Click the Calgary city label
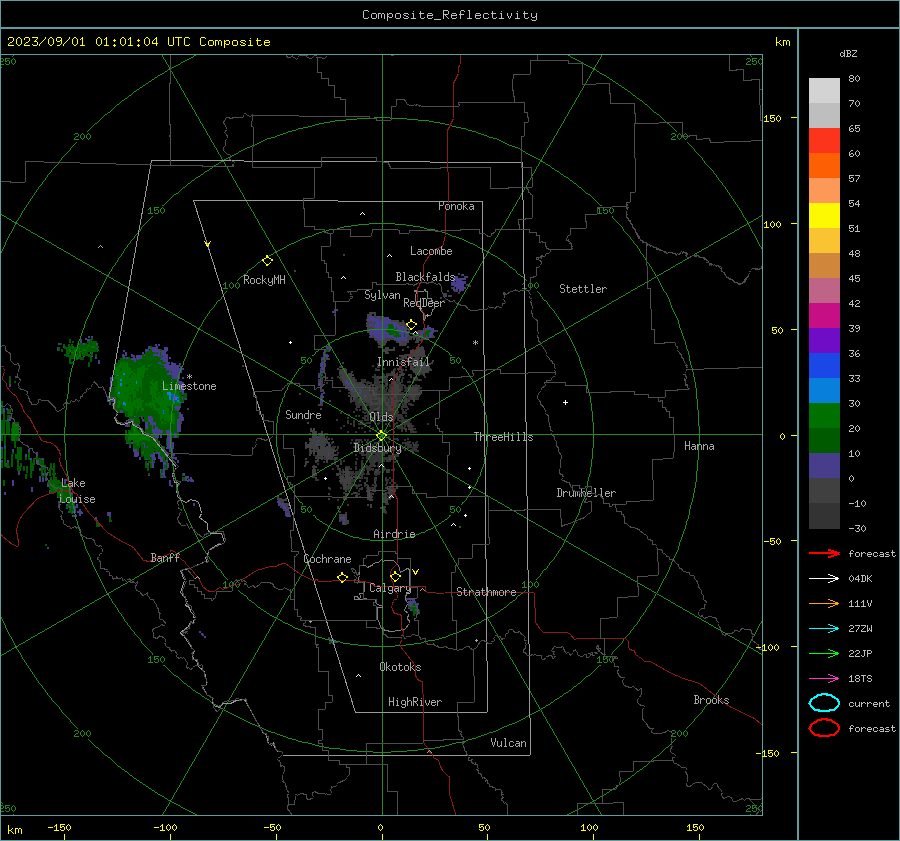The width and height of the screenshot is (900, 841). pos(390,588)
